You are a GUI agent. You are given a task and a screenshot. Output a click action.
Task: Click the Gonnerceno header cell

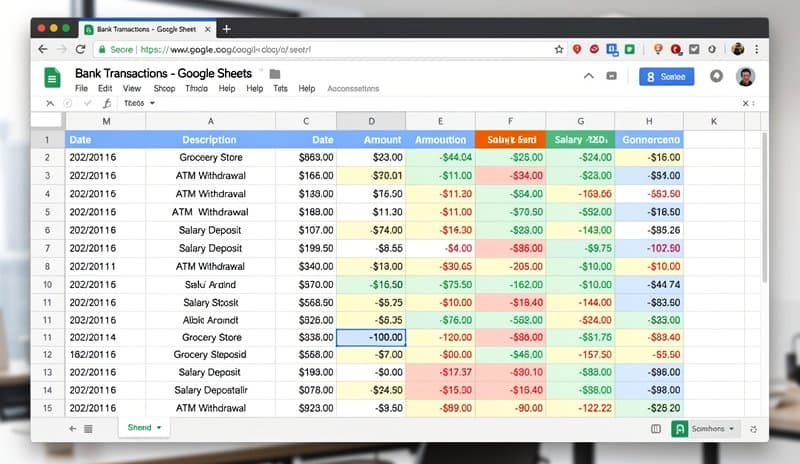click(649, 139)
